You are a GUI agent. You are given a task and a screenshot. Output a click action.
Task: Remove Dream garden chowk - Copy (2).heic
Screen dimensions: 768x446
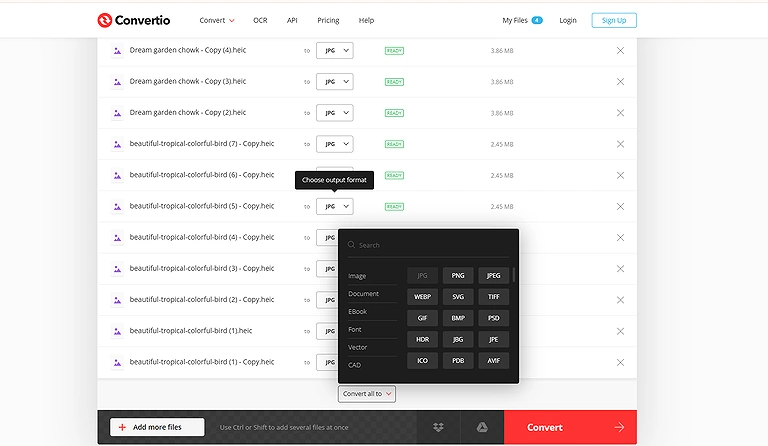tap(620, 113)
